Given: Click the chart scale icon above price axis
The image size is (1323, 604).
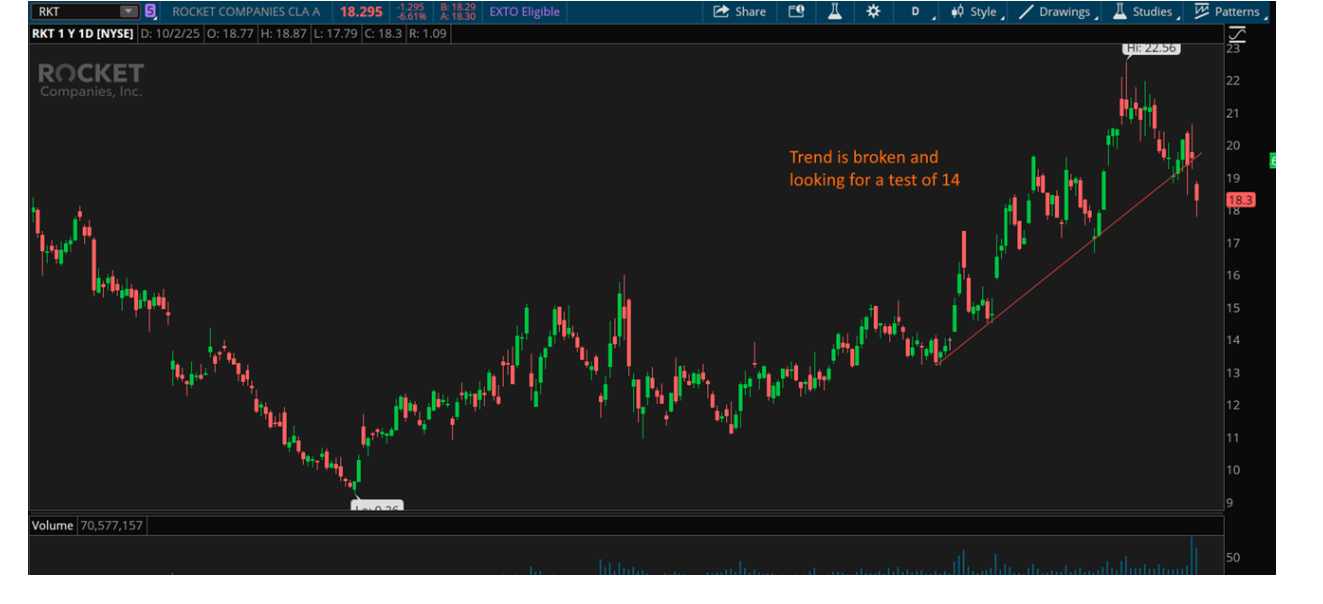Looking at the screenshot, I should point(1236,34).
